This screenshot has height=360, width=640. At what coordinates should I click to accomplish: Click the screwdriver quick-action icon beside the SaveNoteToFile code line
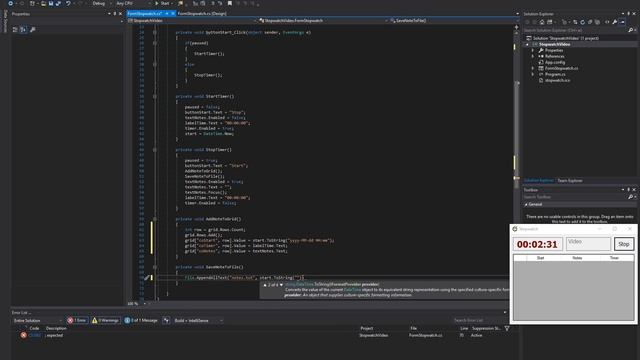click(147, 278)
